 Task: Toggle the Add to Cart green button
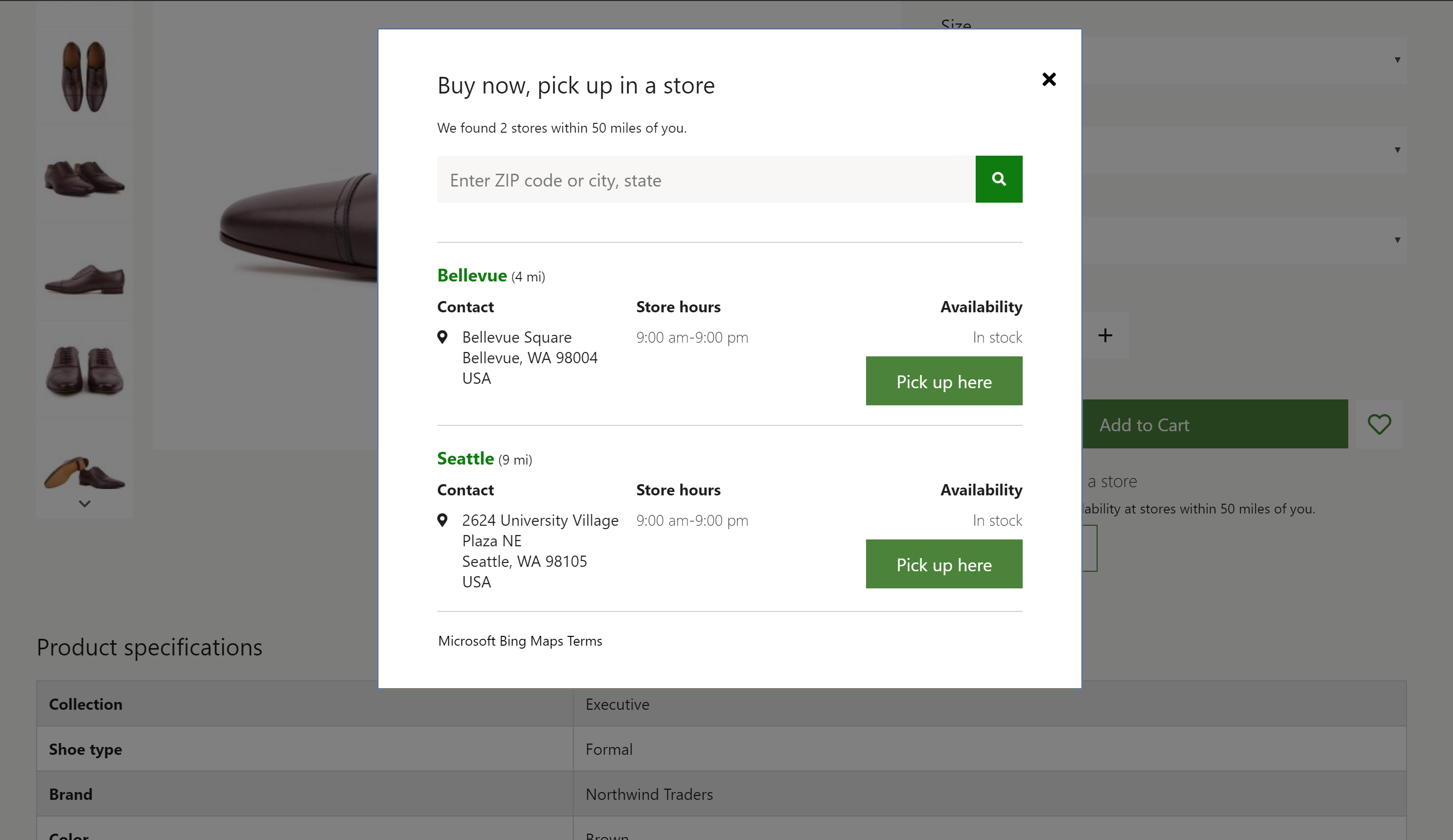[x=1215, y=423]
